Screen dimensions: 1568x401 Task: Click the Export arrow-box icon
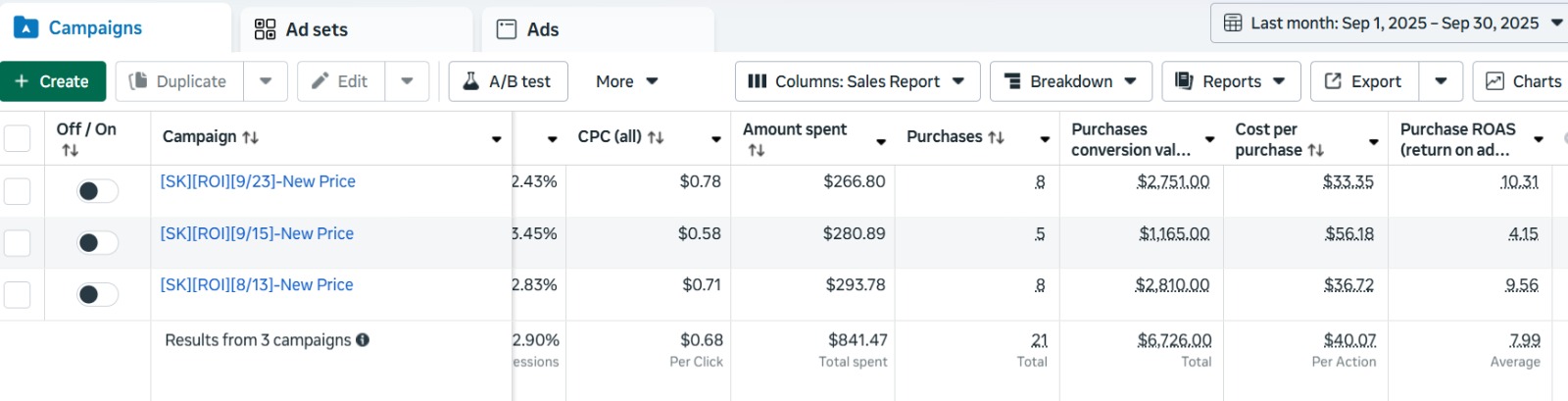[x=1333, y=81]
